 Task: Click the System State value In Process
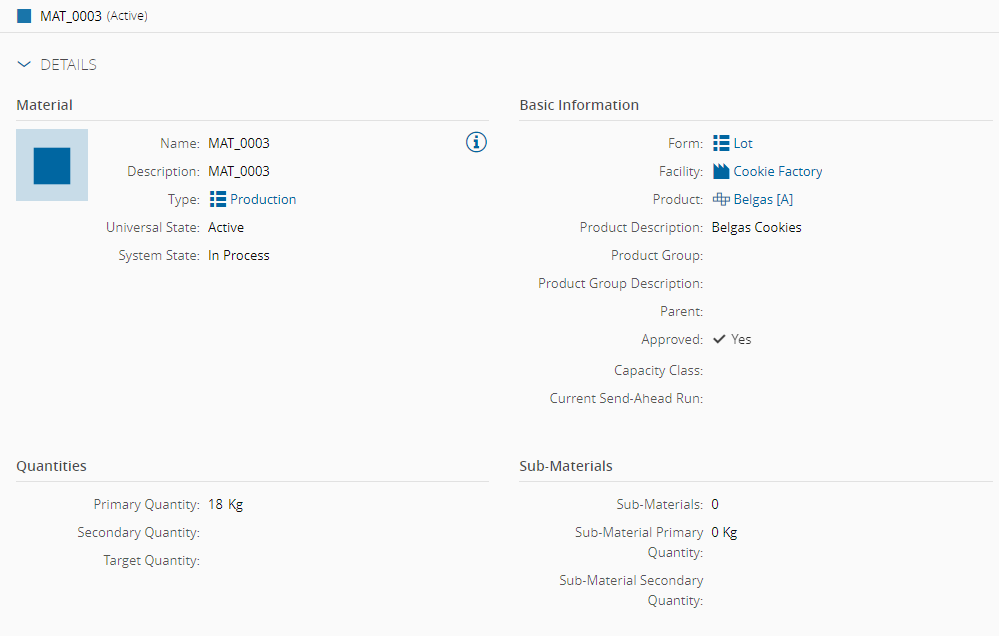coord(239,255)
